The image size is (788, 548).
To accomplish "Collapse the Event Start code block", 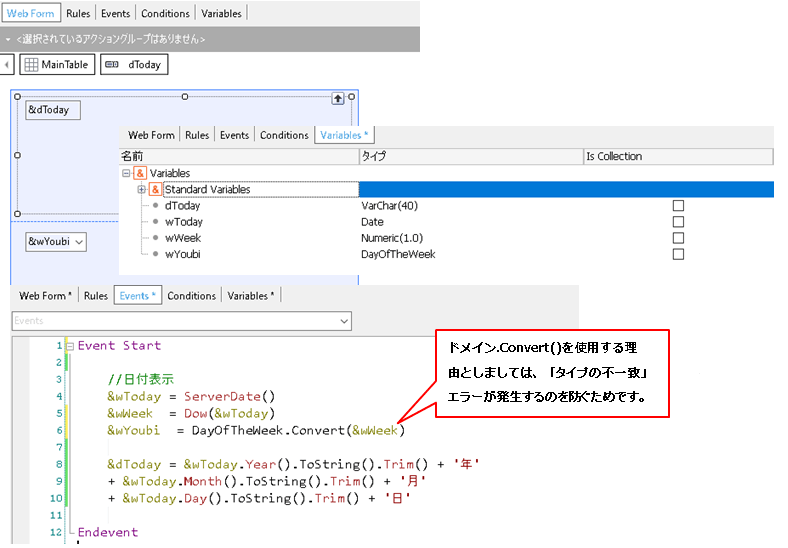I will (70, 346).
